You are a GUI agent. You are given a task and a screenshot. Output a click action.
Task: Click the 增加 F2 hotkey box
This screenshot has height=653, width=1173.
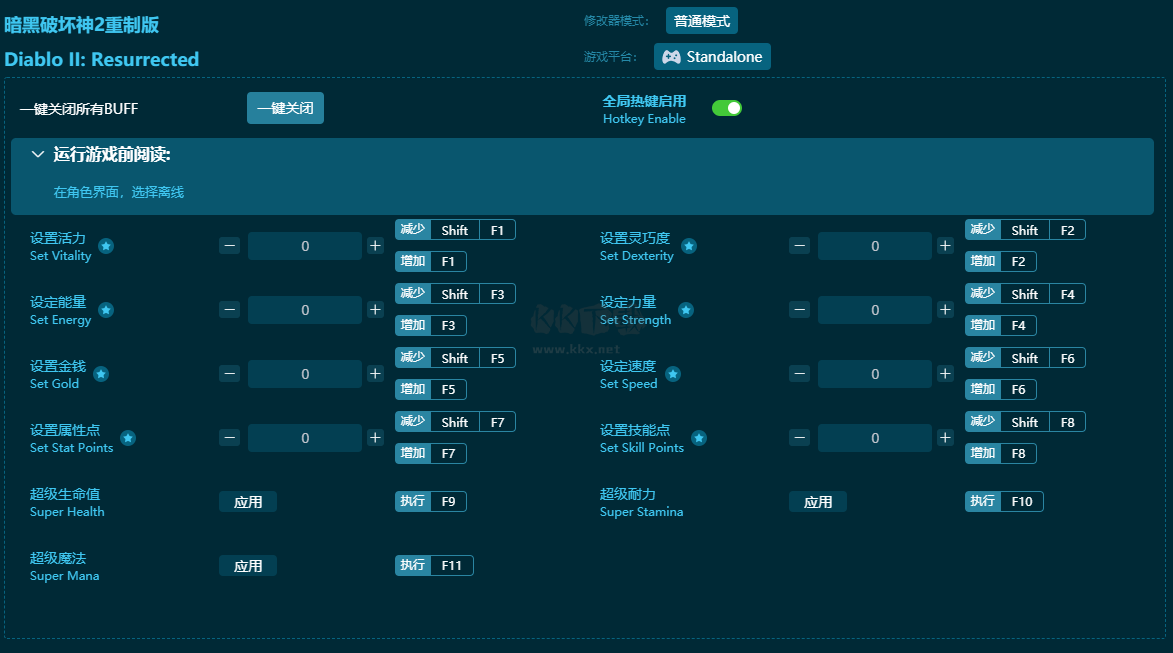(x=1001, y=261)
